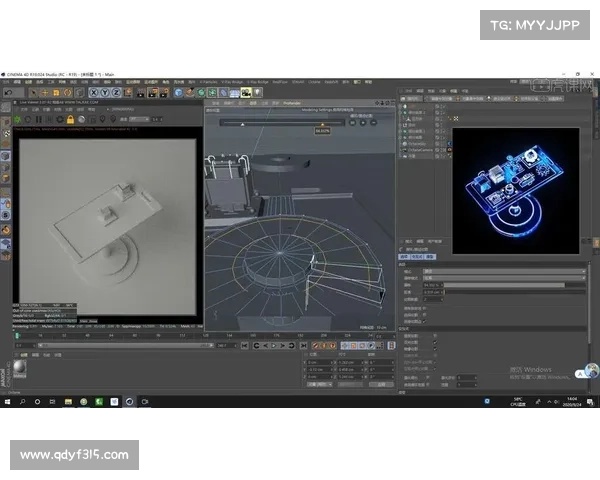The width and height of the screenshot is (600, 480).
Task: Click Render to Picture Viewer icon
Action: click(x=152, y=93)
